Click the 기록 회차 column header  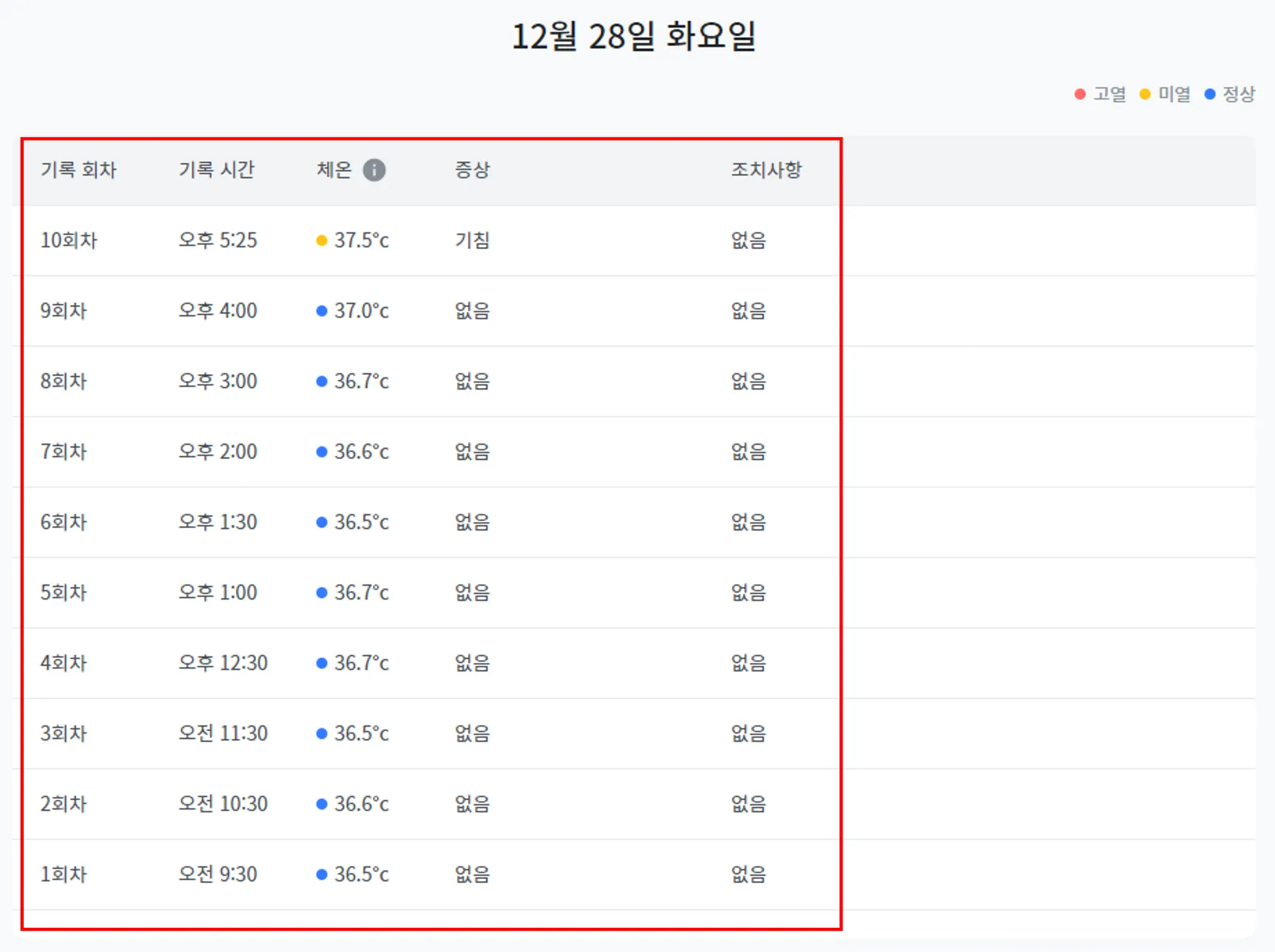click(78, 170)
